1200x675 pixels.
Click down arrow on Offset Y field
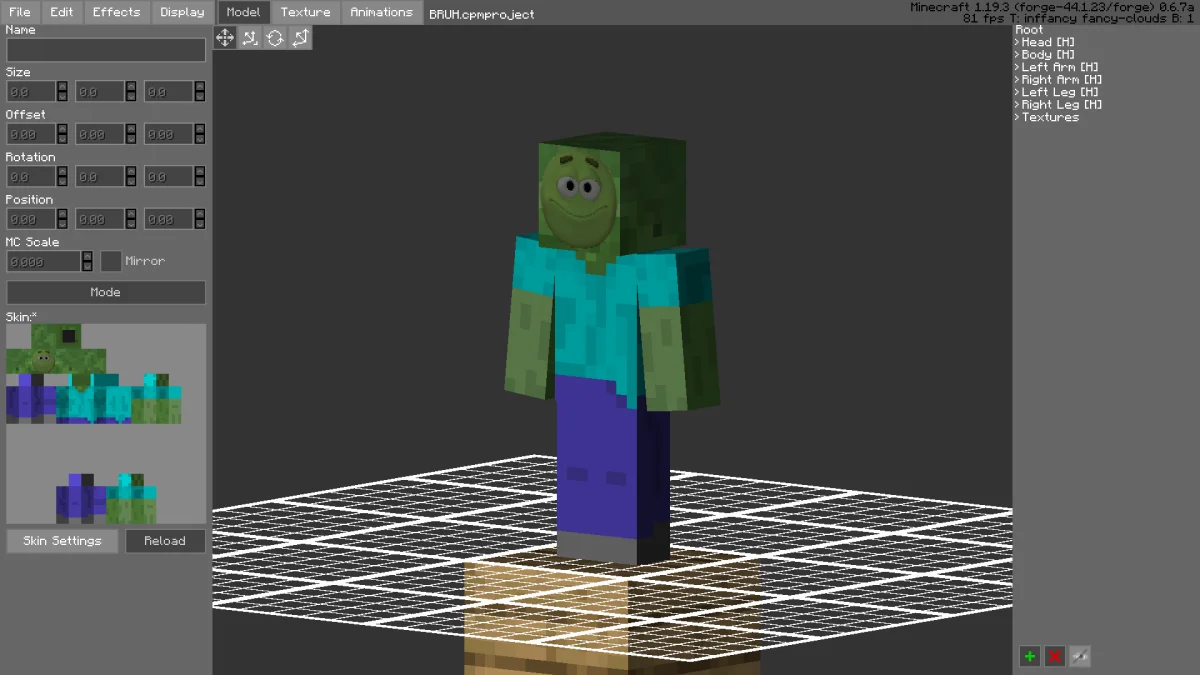pos(131,140)
